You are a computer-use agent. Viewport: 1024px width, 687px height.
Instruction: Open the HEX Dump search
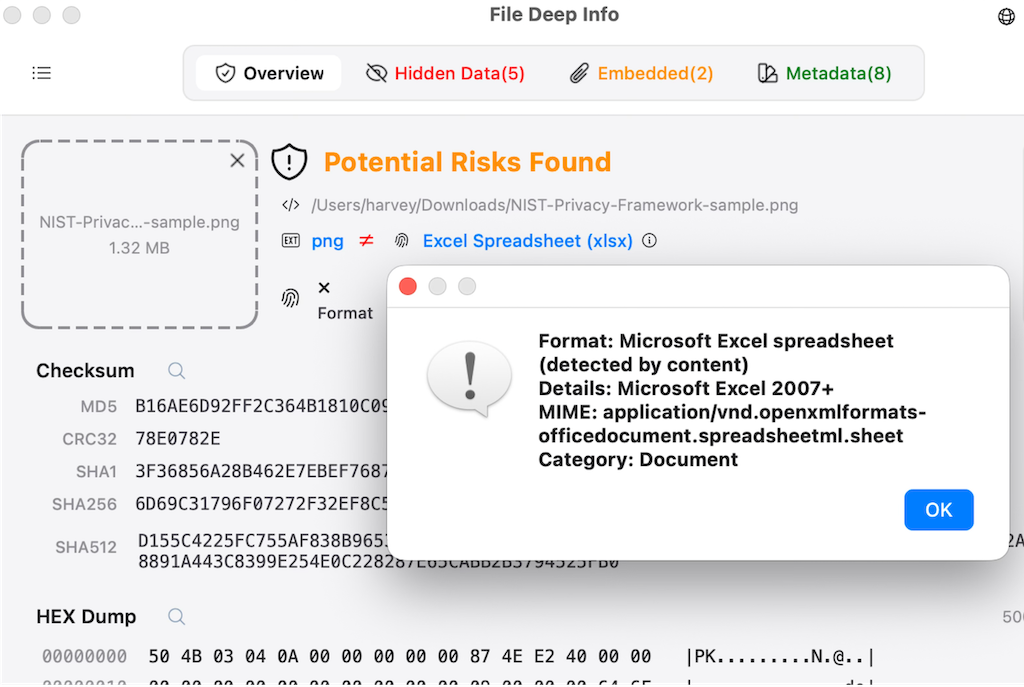177,617
